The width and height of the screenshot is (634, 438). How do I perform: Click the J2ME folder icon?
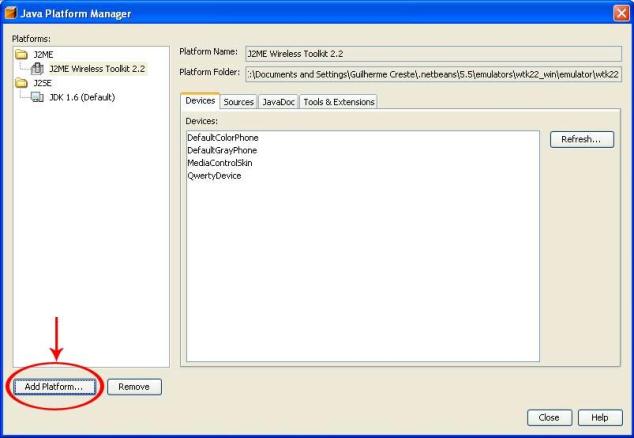pos(21,53)
